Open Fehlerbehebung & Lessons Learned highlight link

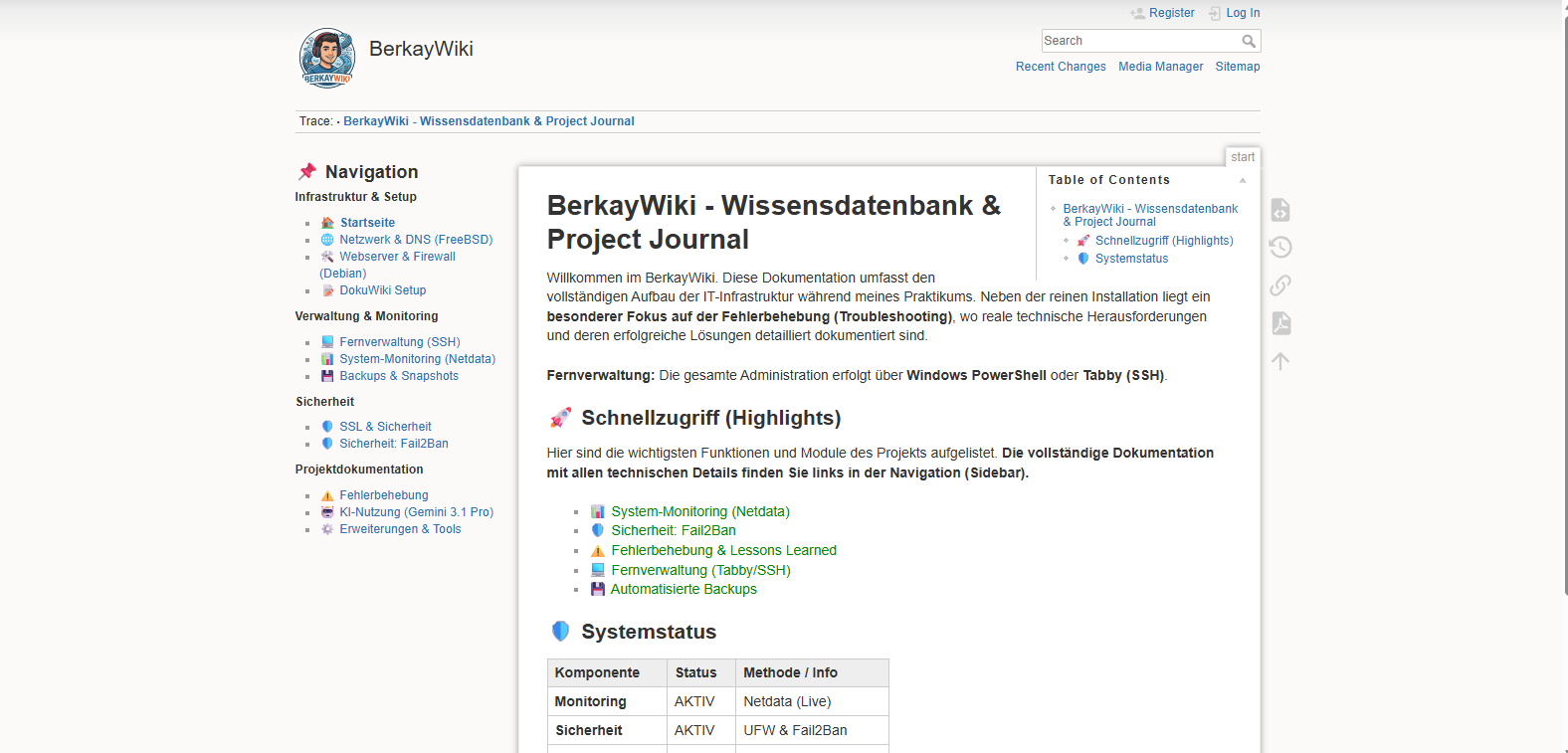point(723,550)
